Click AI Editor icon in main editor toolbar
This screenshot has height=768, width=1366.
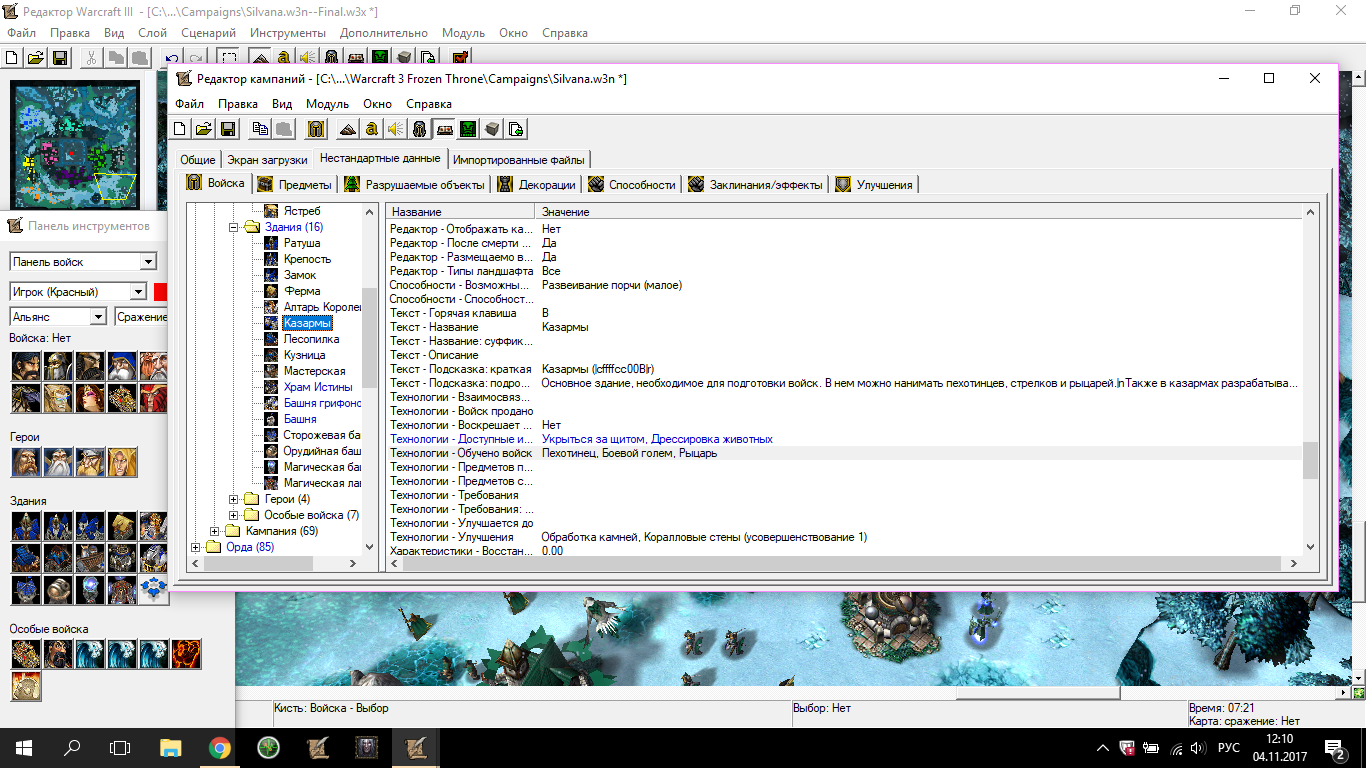click(380, 58)
